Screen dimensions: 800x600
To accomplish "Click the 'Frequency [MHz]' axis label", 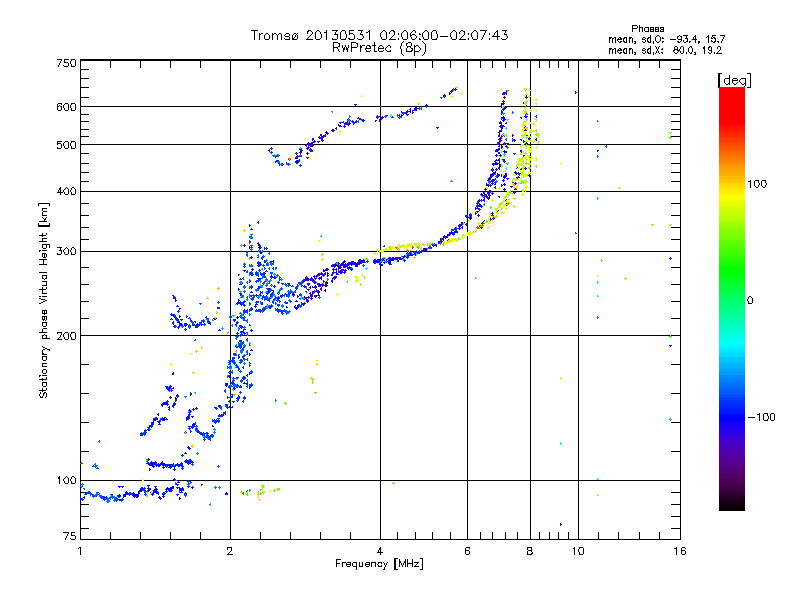I will [x=379, y=564].
